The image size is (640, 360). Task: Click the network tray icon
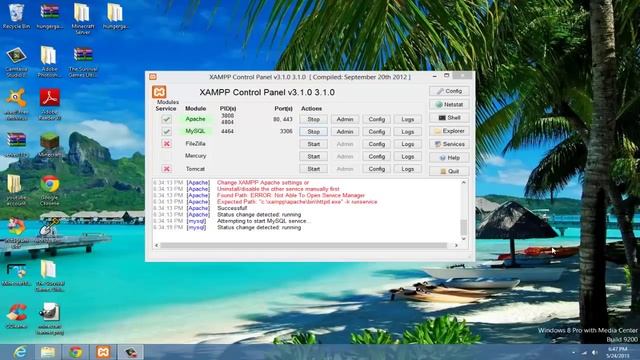pos(584,352)
